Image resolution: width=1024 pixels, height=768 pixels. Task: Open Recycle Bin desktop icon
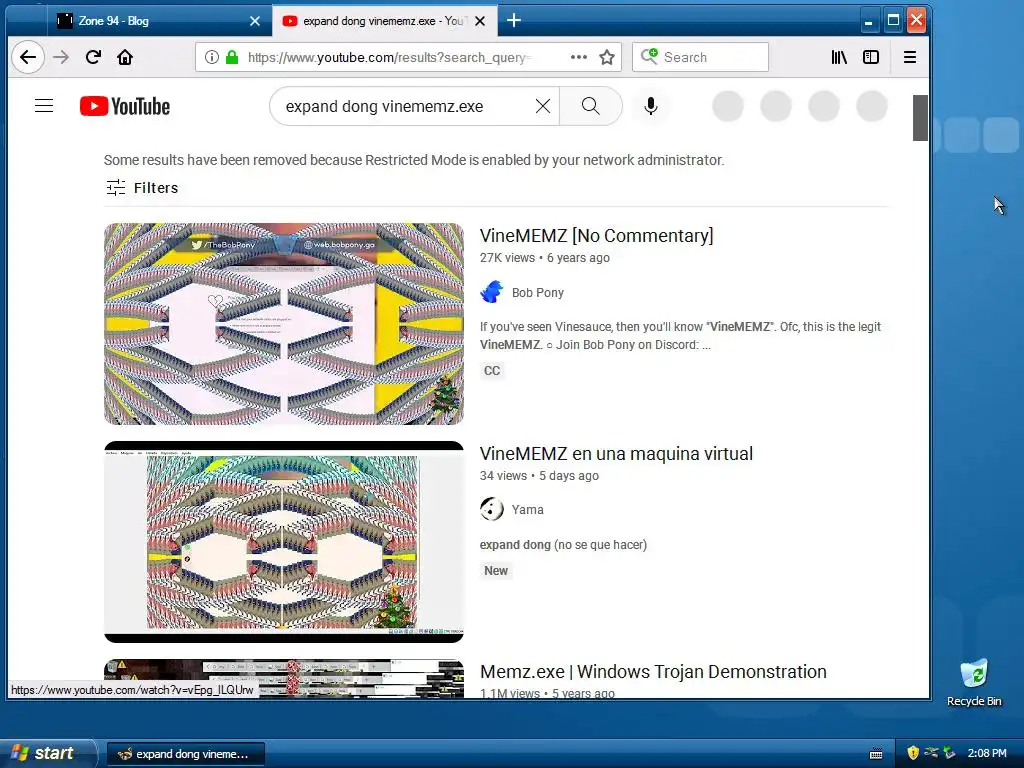[974, 683]
